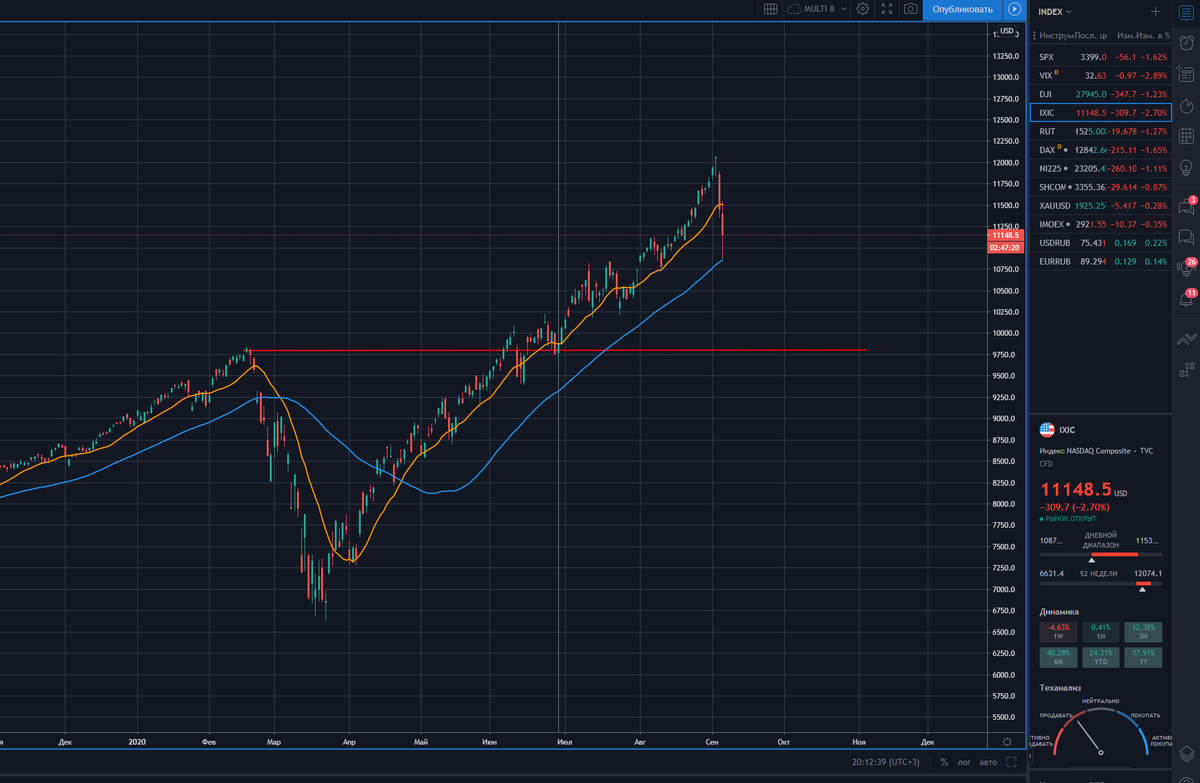This screenshot has width=1200, height=783.
Task: Click the 20:12:39 (UTC+3) timezone clock
Action: pyautogui.click(x=888, y=762)
